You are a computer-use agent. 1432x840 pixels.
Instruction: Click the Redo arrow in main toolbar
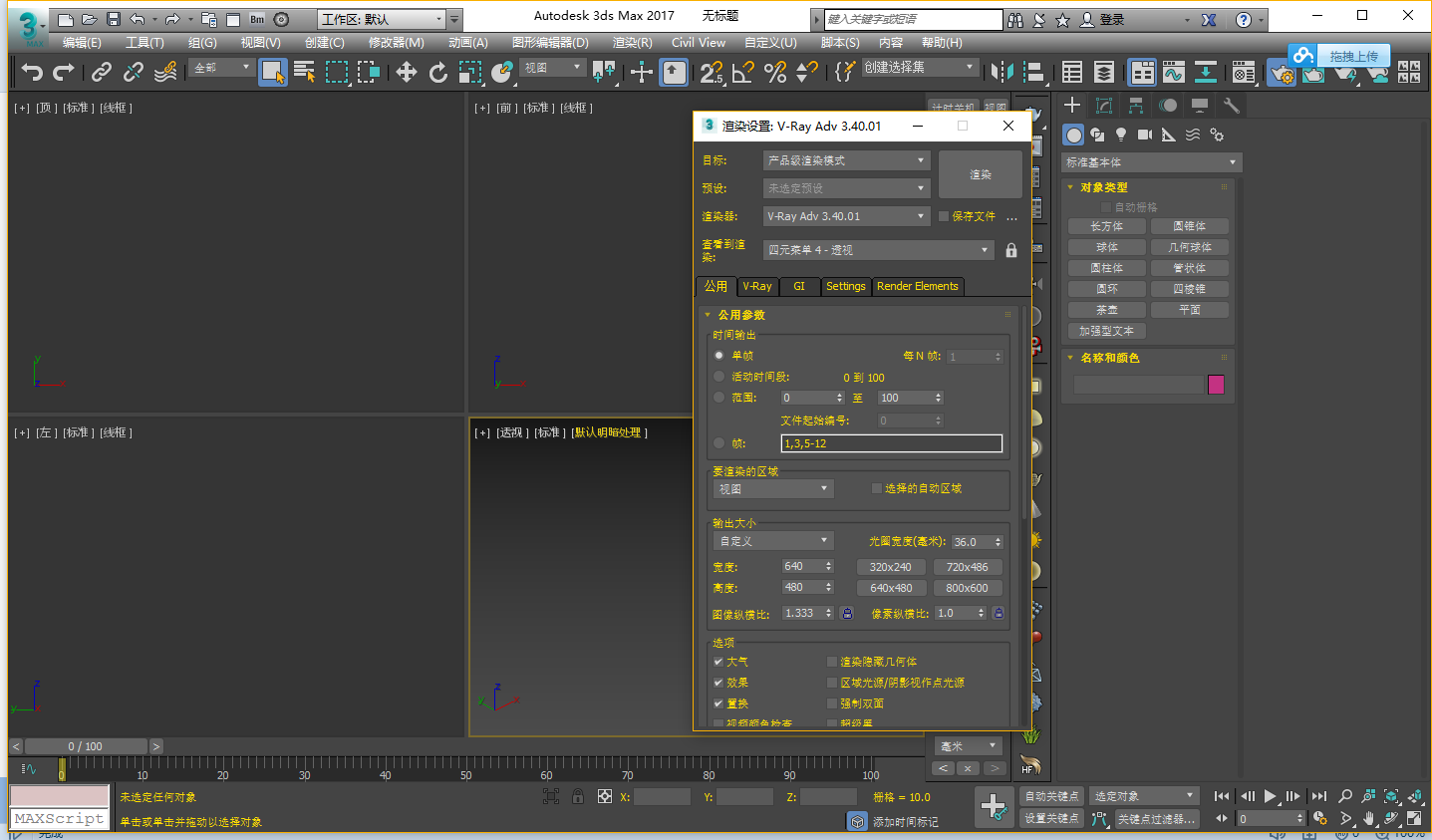[64, 72]
